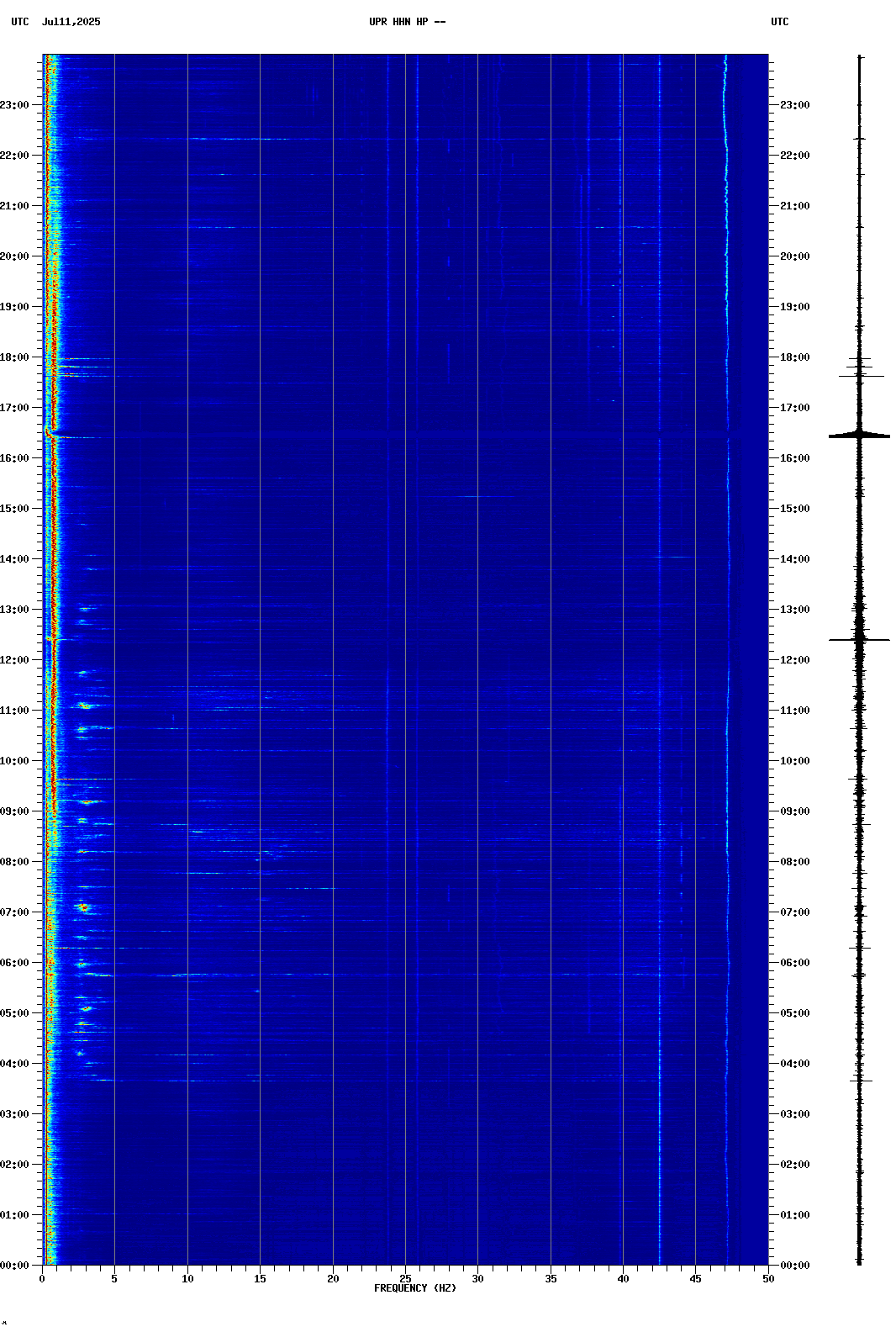The width and height of the screenshot is (896, 1332).
Task: Click the left axis 19:00 time label
Action: [x=14, y=307]
